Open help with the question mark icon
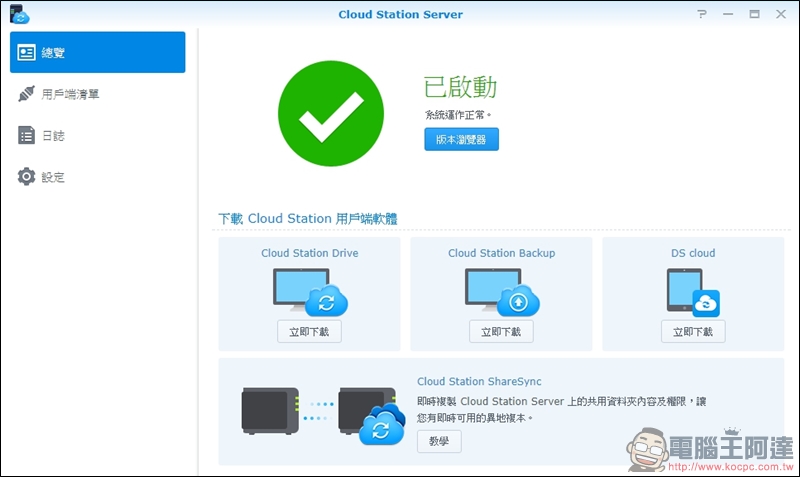 tap(702, 14)
